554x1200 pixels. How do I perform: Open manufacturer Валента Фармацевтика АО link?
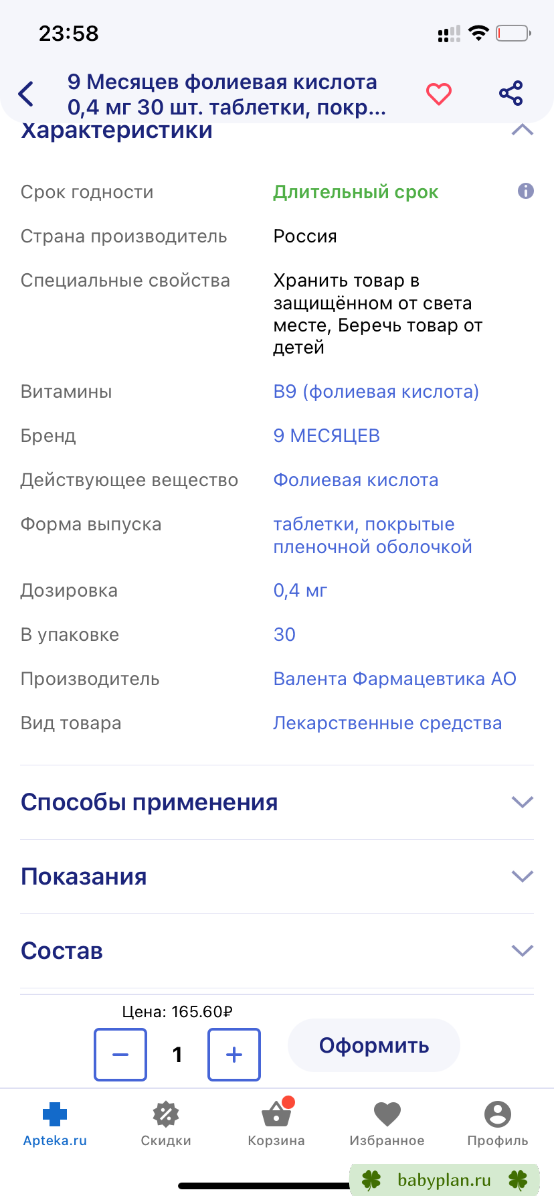[x=395, y=679]
